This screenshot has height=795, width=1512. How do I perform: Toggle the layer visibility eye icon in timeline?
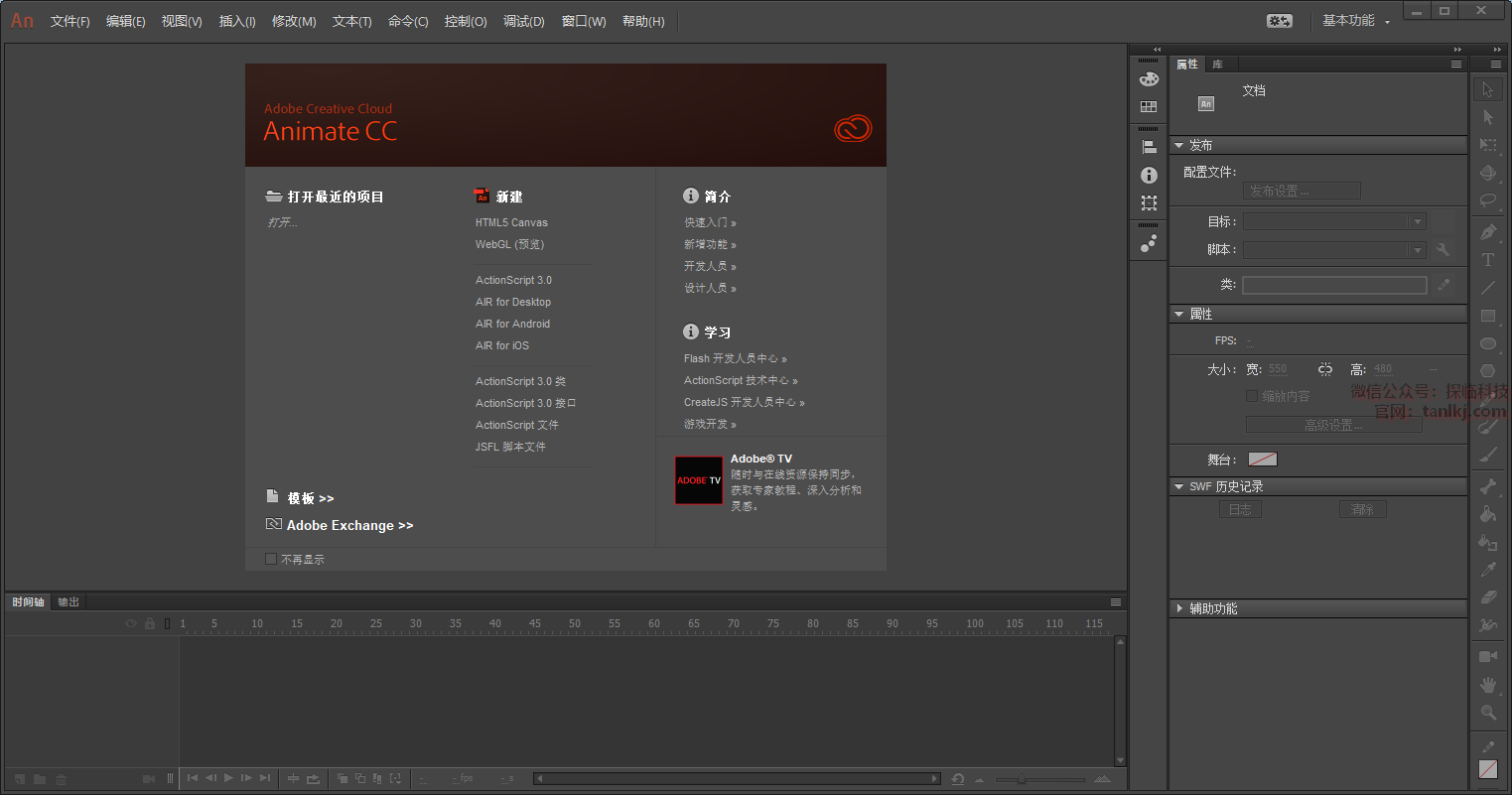click(130, 623)
